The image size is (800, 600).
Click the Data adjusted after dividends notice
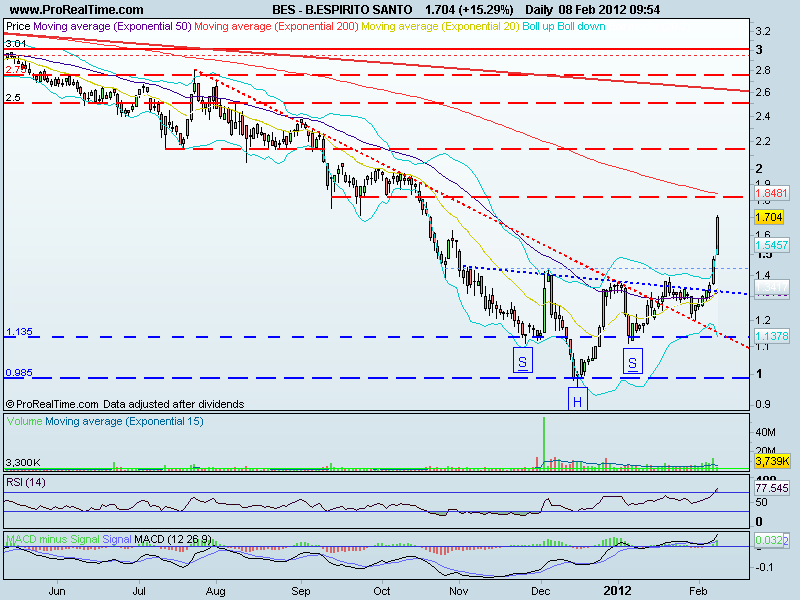tap(173, 404)
